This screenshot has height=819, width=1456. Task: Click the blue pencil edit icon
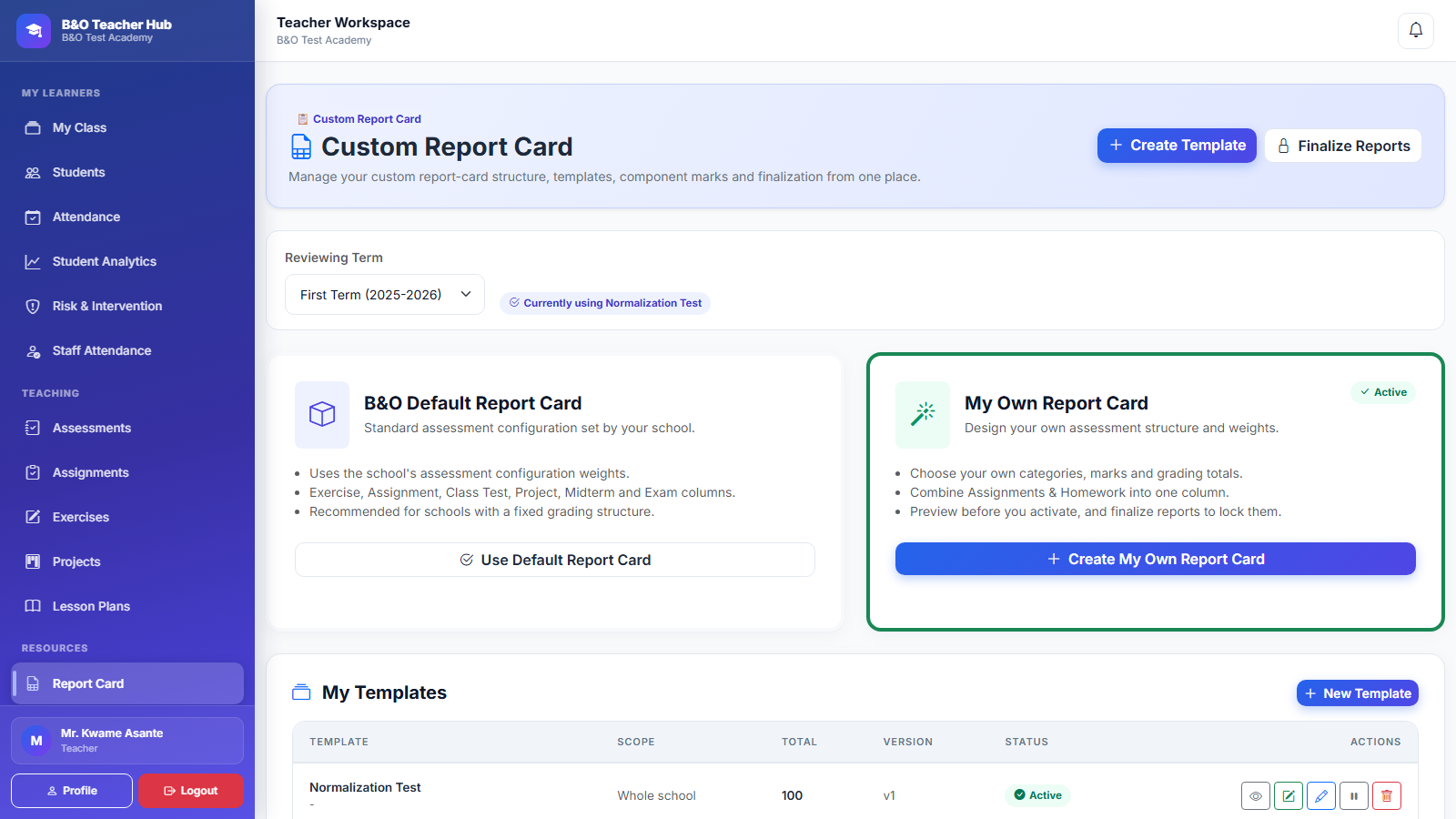(x=1321, y=795)
